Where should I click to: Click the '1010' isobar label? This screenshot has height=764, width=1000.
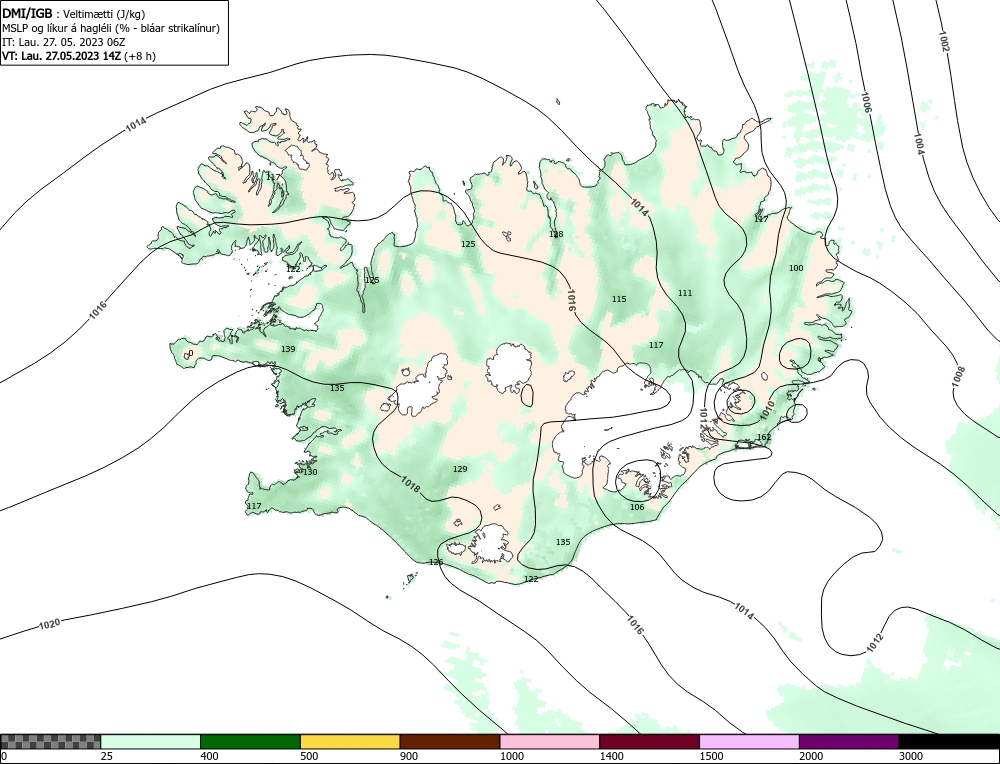767,409
